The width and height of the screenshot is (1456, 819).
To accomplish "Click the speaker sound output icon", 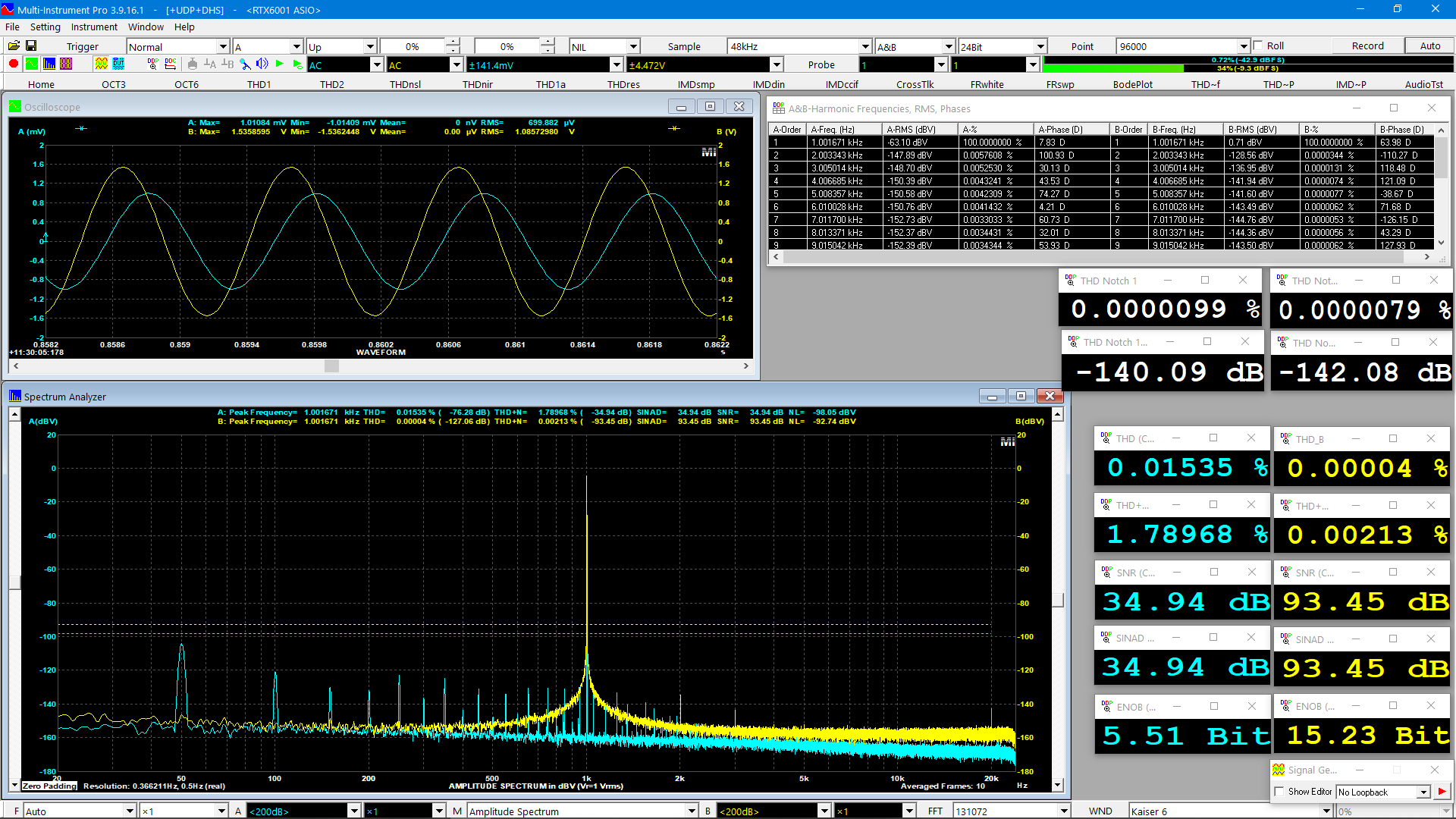I will 262,64.
